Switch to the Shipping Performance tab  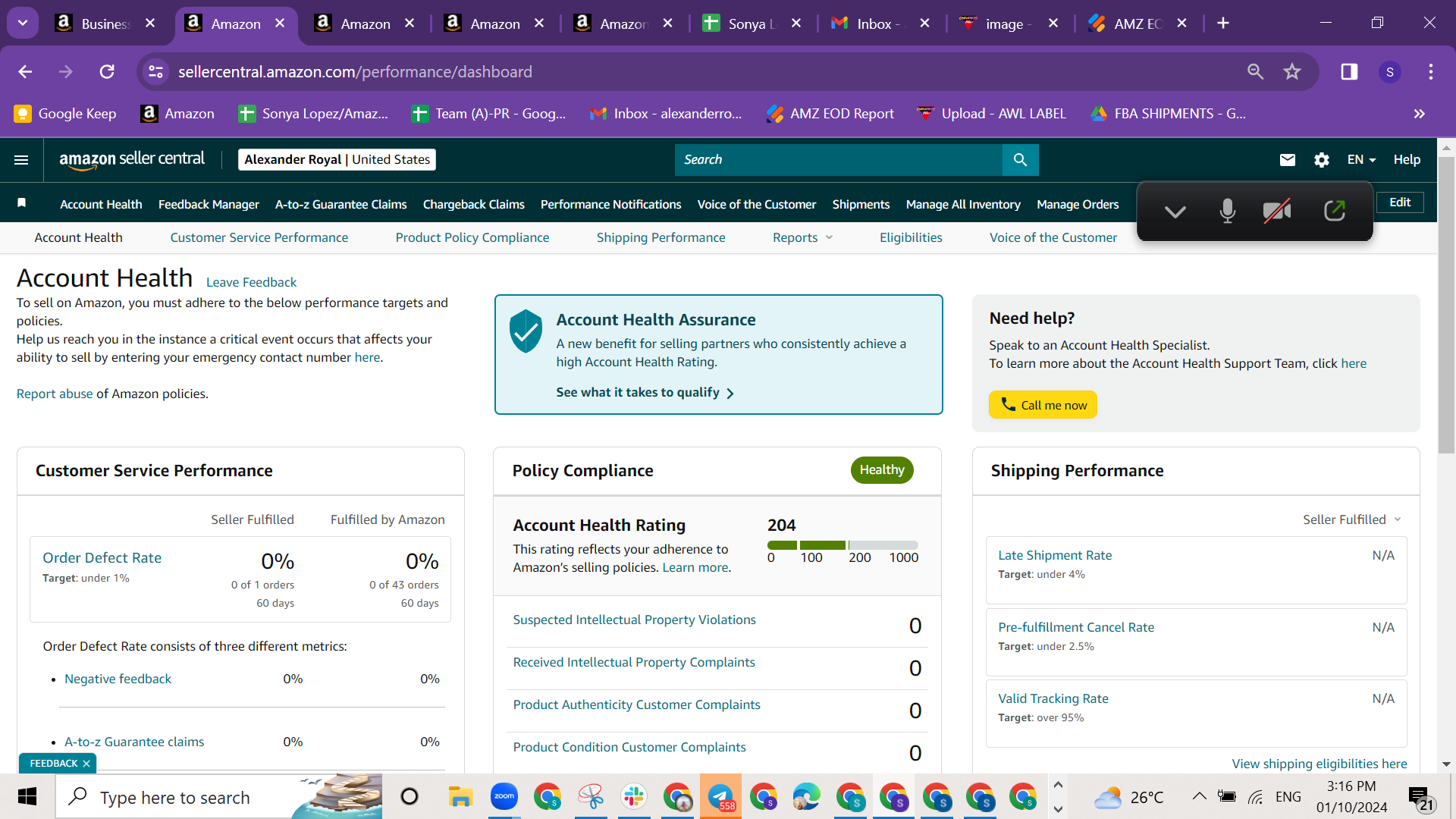tap(661, 237)
